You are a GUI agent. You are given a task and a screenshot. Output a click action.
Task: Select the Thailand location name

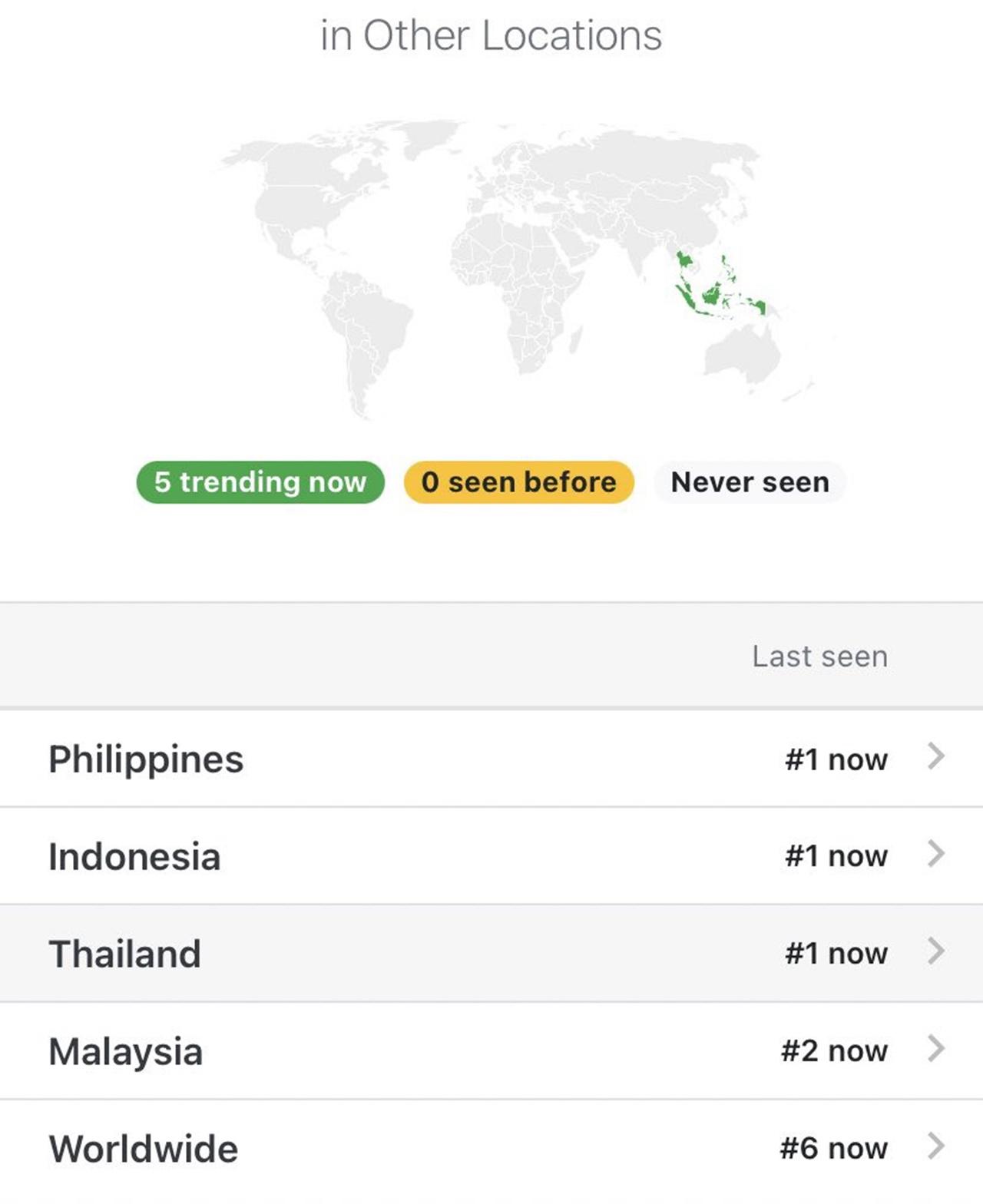124,954
